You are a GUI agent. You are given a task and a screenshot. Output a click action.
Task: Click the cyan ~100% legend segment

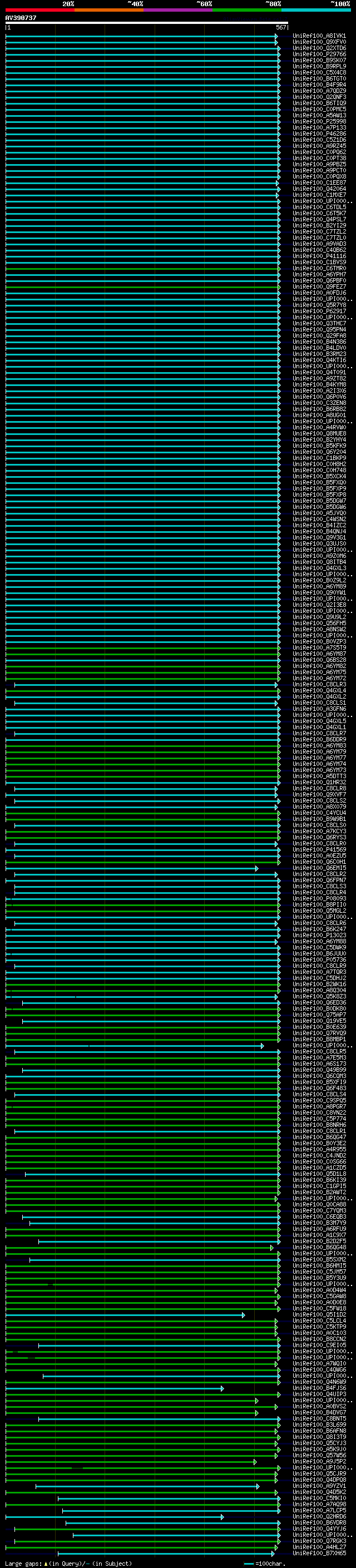point(316,10)
